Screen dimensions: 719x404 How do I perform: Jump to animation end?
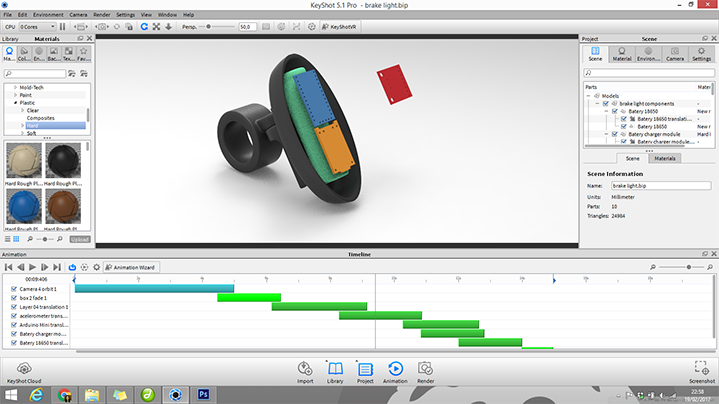[57, 267]
